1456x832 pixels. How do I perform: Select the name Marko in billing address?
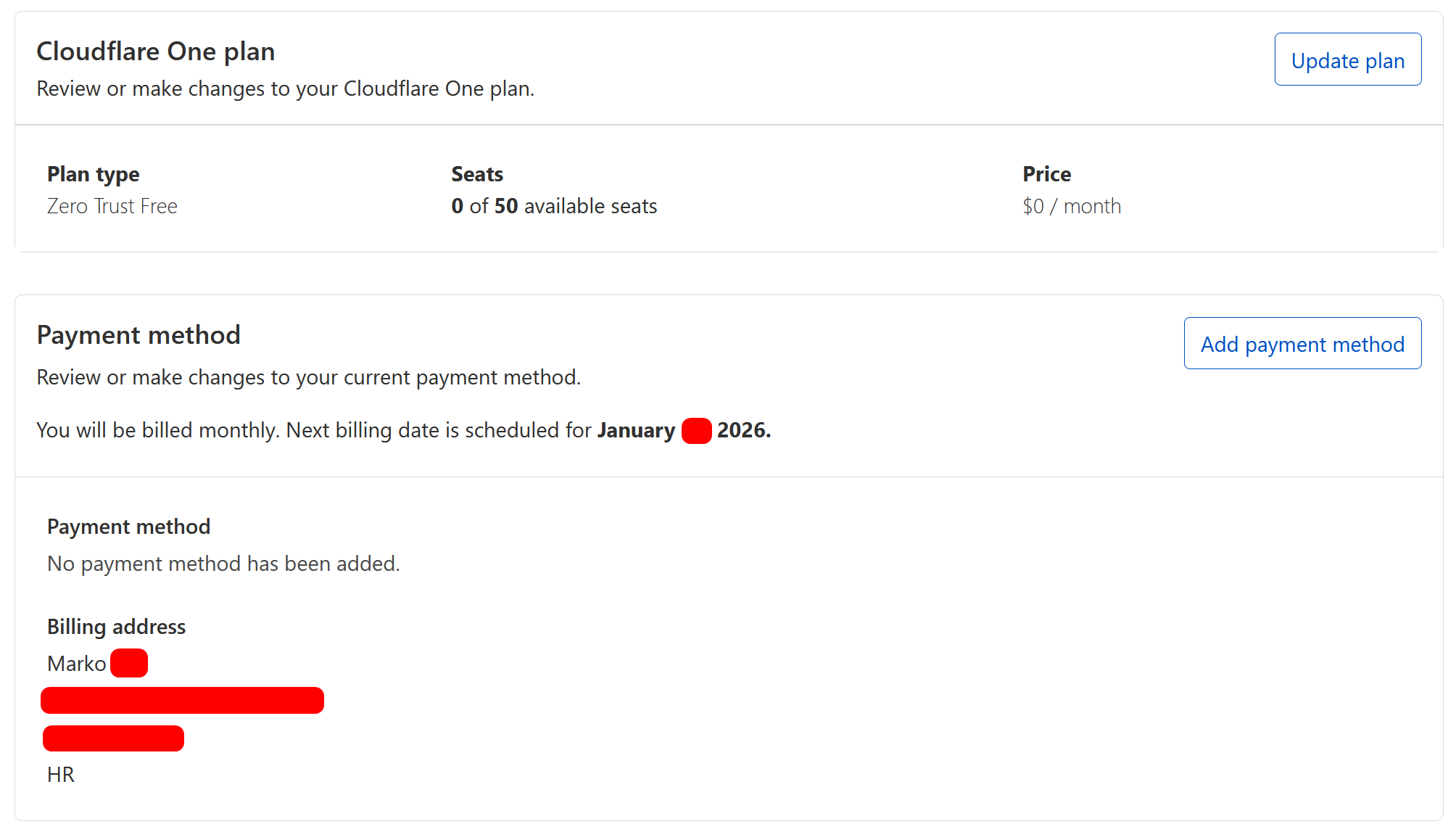[76, 664]
